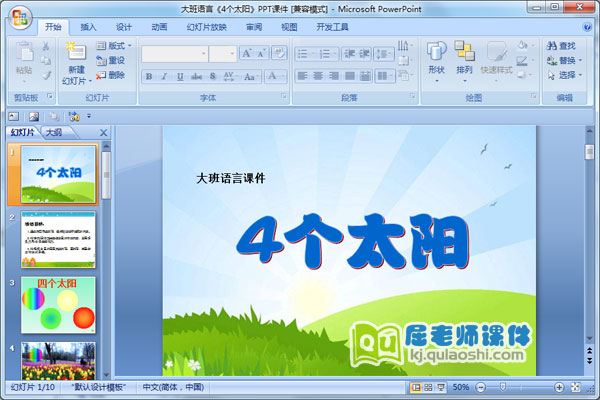This screenshot has height=400, width=600.
Task: Click the language indicator 中文(简体，中国)
Action: pos(171,387)
